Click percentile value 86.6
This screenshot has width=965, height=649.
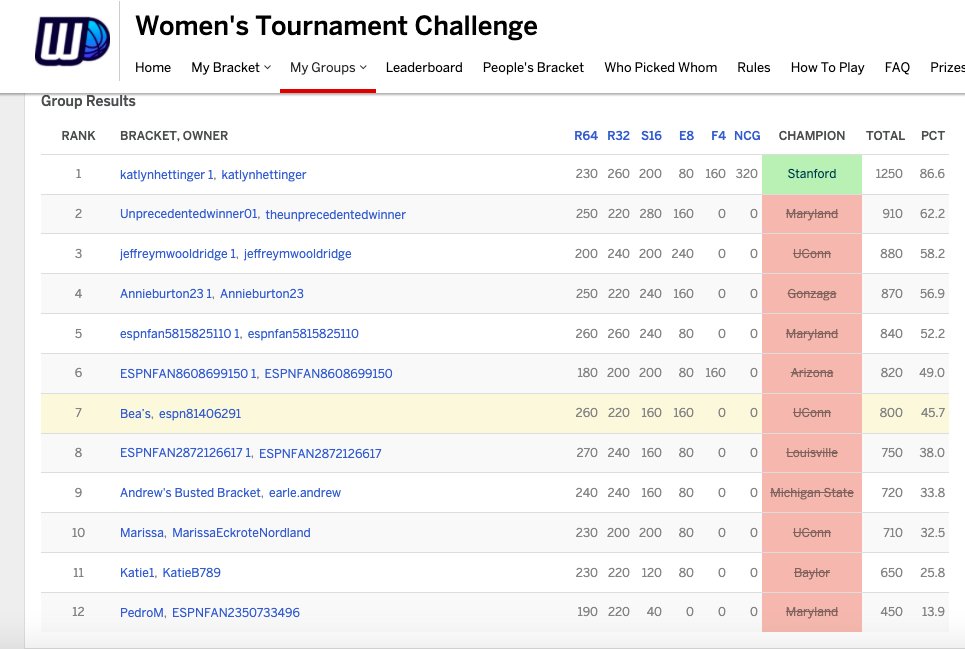932,174
